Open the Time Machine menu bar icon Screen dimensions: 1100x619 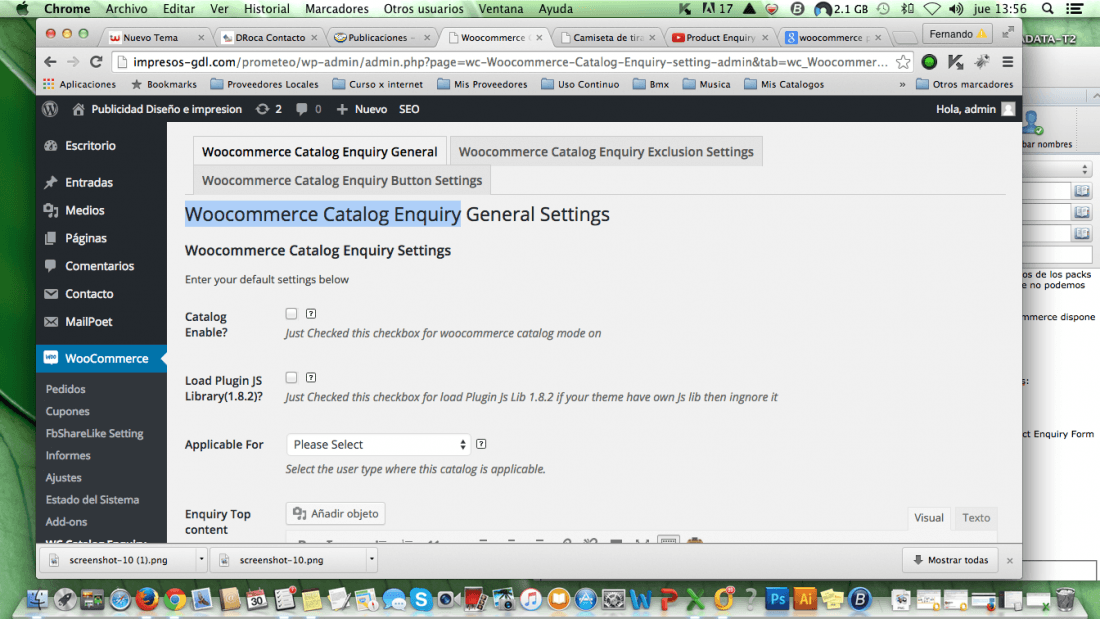pos(883,8)
